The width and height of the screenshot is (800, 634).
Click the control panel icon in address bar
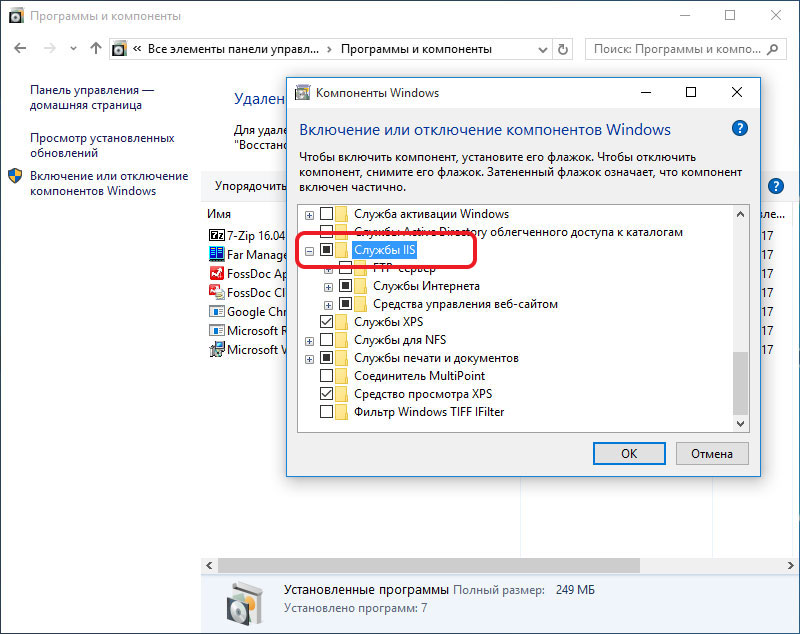119,49
